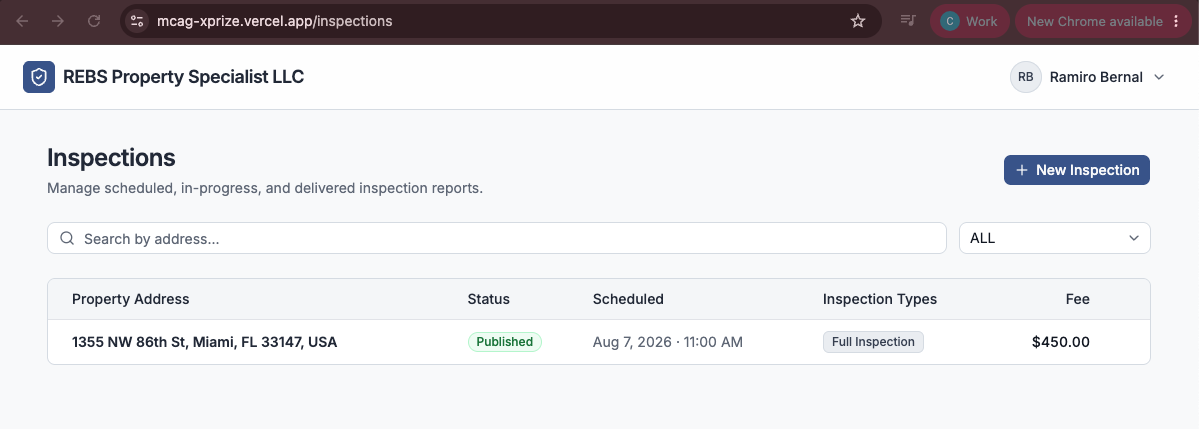1199x429 pixels.
Task: Click the New Inspection button
Action: point(1077,170)
